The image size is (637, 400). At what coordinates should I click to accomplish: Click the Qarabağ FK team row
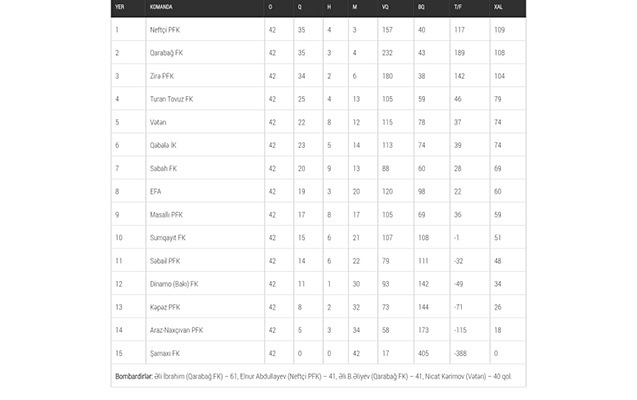point(166,53)
